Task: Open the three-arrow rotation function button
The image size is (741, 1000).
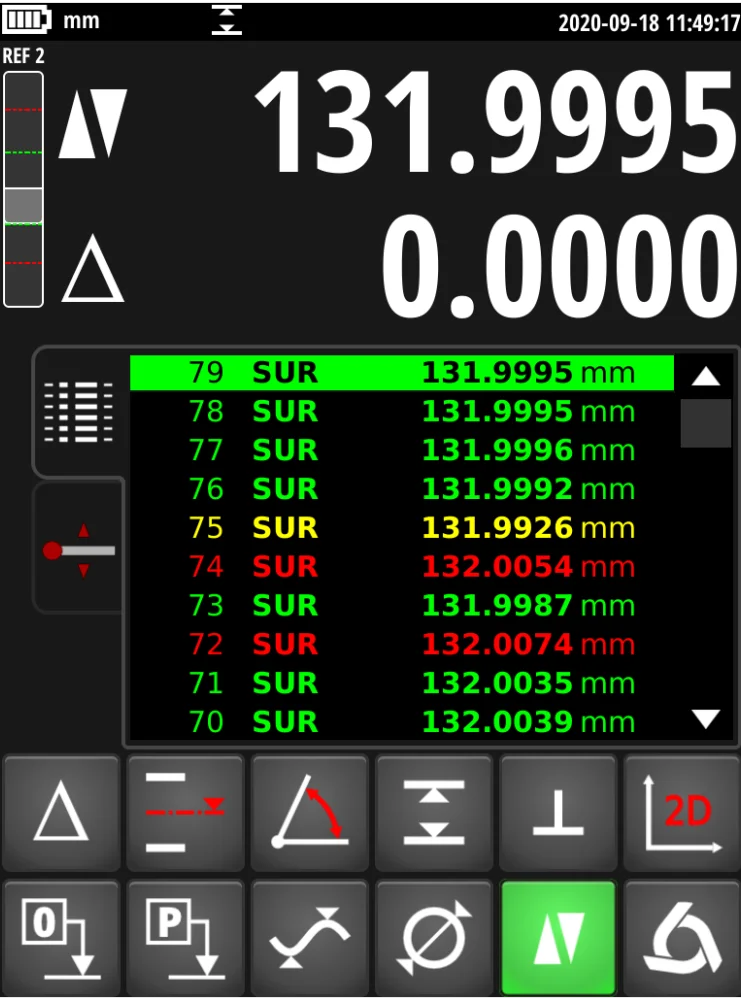Action: click(682, 938)
